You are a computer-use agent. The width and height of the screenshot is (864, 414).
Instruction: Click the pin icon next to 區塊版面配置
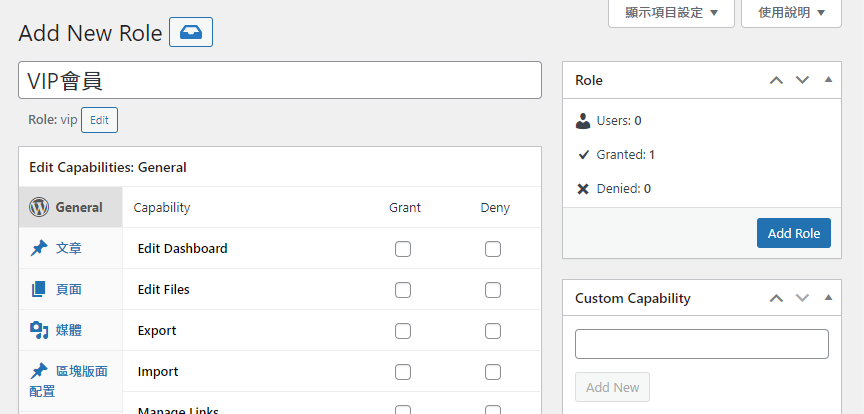(39, 371)
